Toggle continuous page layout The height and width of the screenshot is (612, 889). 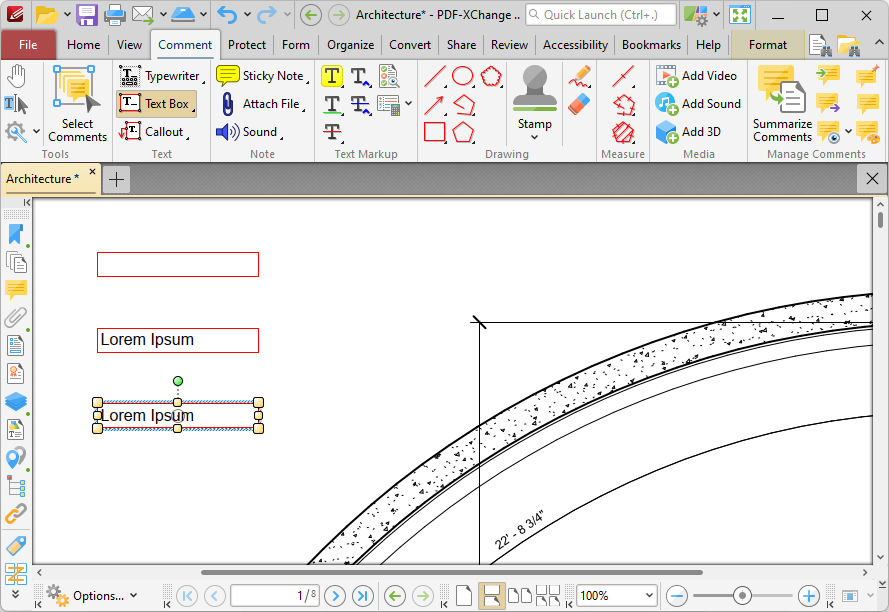pyautogui.click(x=492, y=596)
